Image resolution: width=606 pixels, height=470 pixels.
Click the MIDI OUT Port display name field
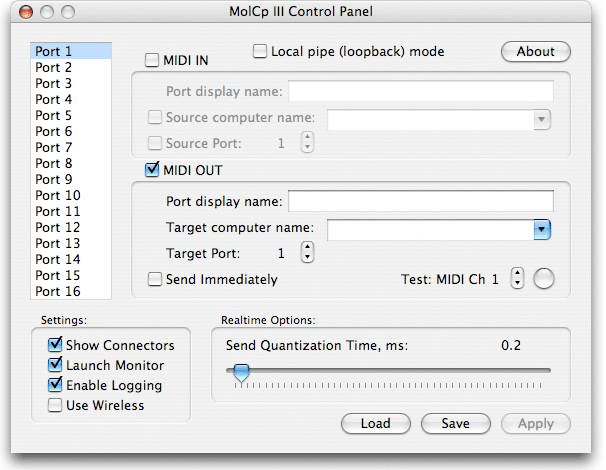(x=420, y=201)
